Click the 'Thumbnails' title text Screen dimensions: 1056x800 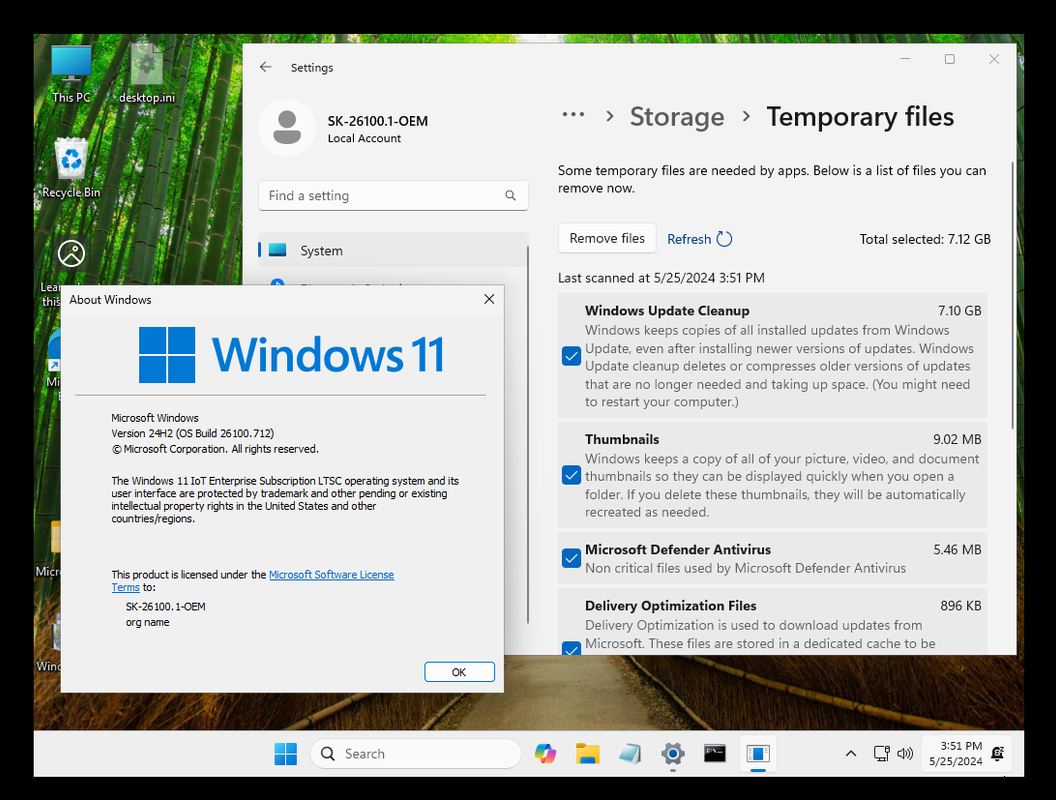tap(622, 439)
